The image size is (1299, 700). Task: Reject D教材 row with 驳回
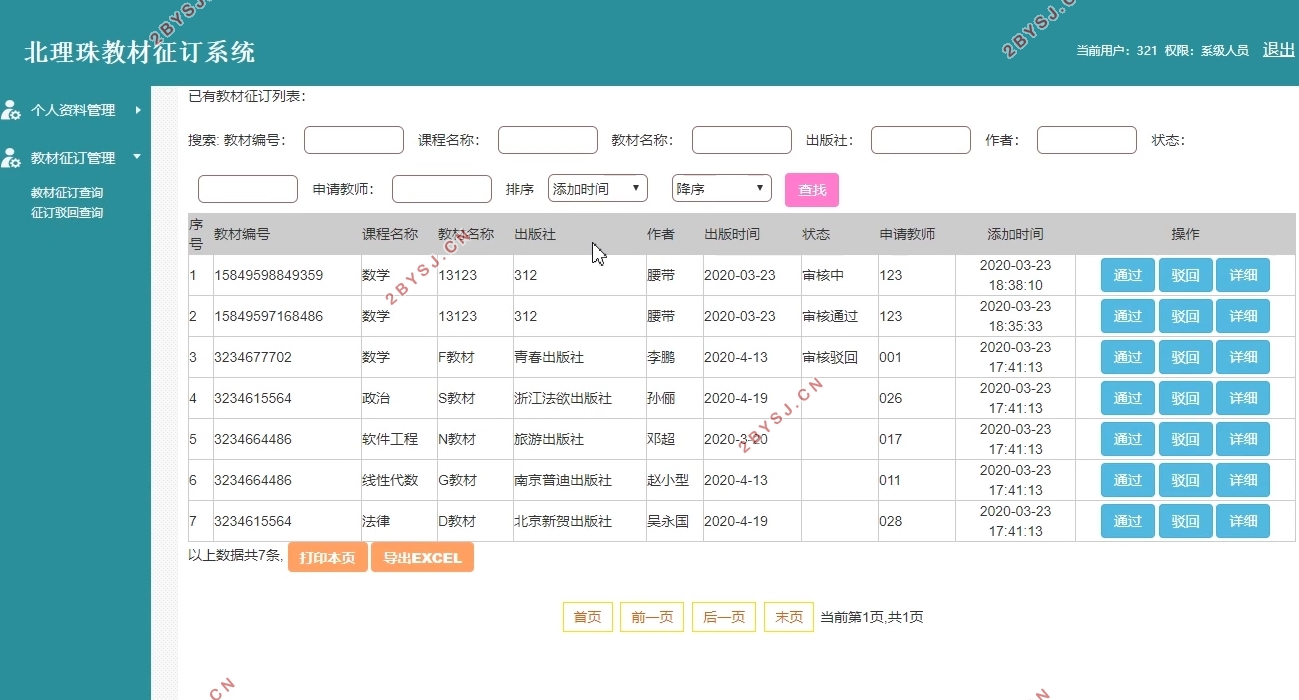(x=1185, y=521)
